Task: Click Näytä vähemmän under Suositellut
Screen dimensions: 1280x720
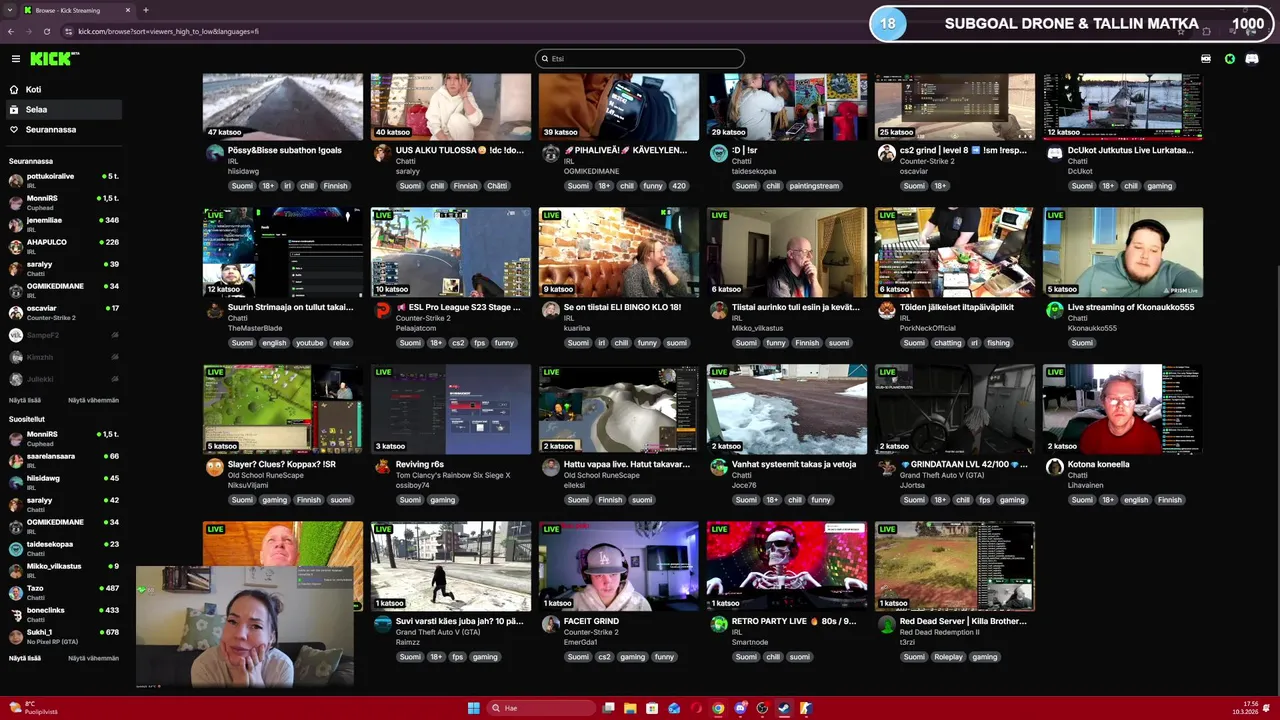Action: [x=93, y=658]
